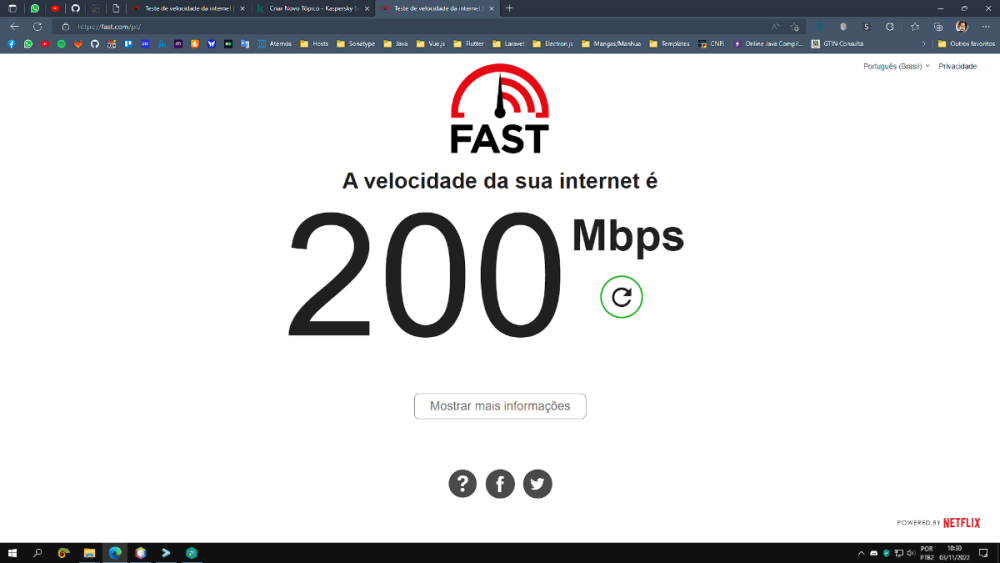Switch to the first Teste de velocidade tab
The image size is (1000, 563).
pos(188,8)
